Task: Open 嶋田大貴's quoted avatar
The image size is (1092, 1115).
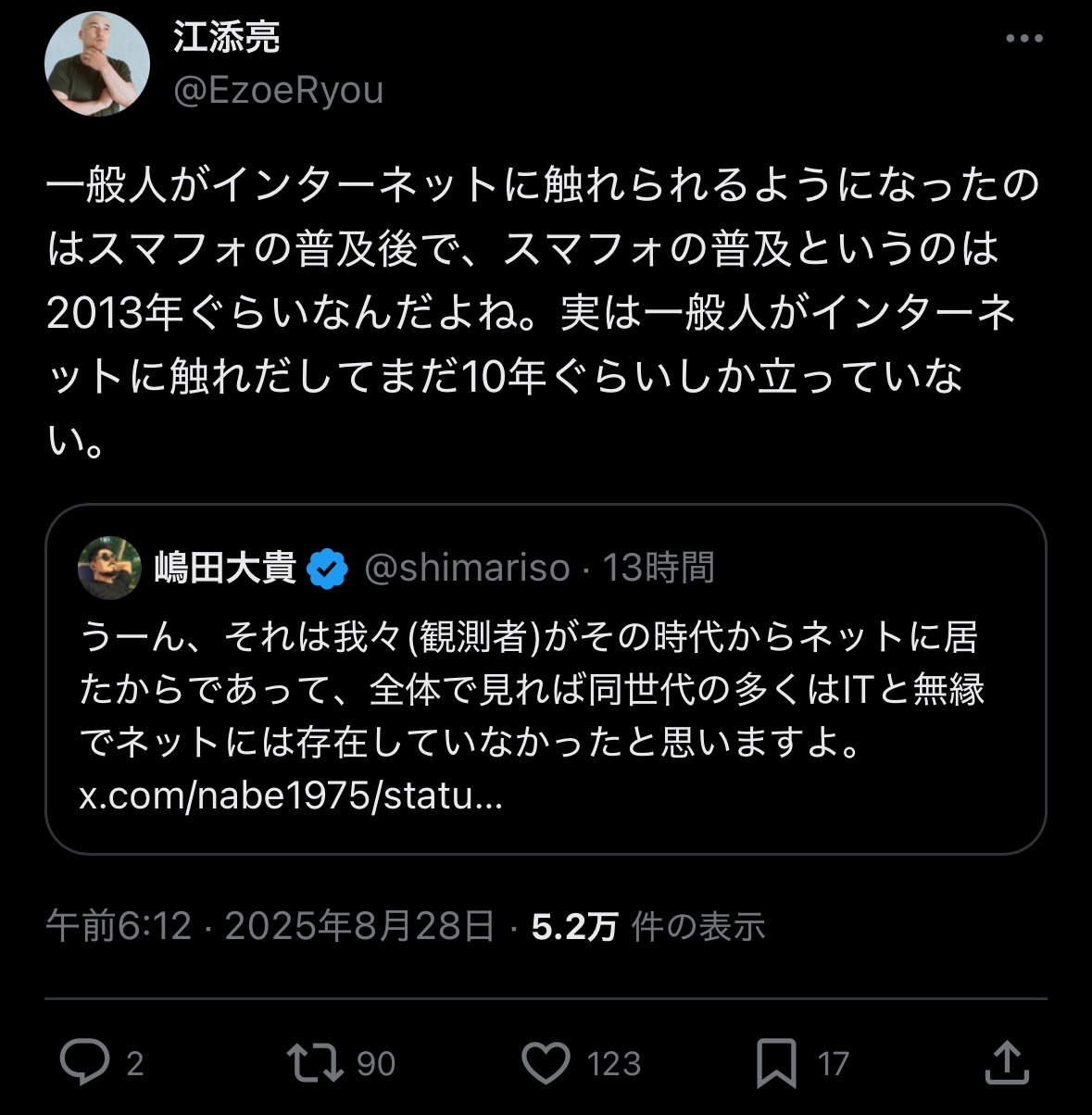Action: coord(109,567)
